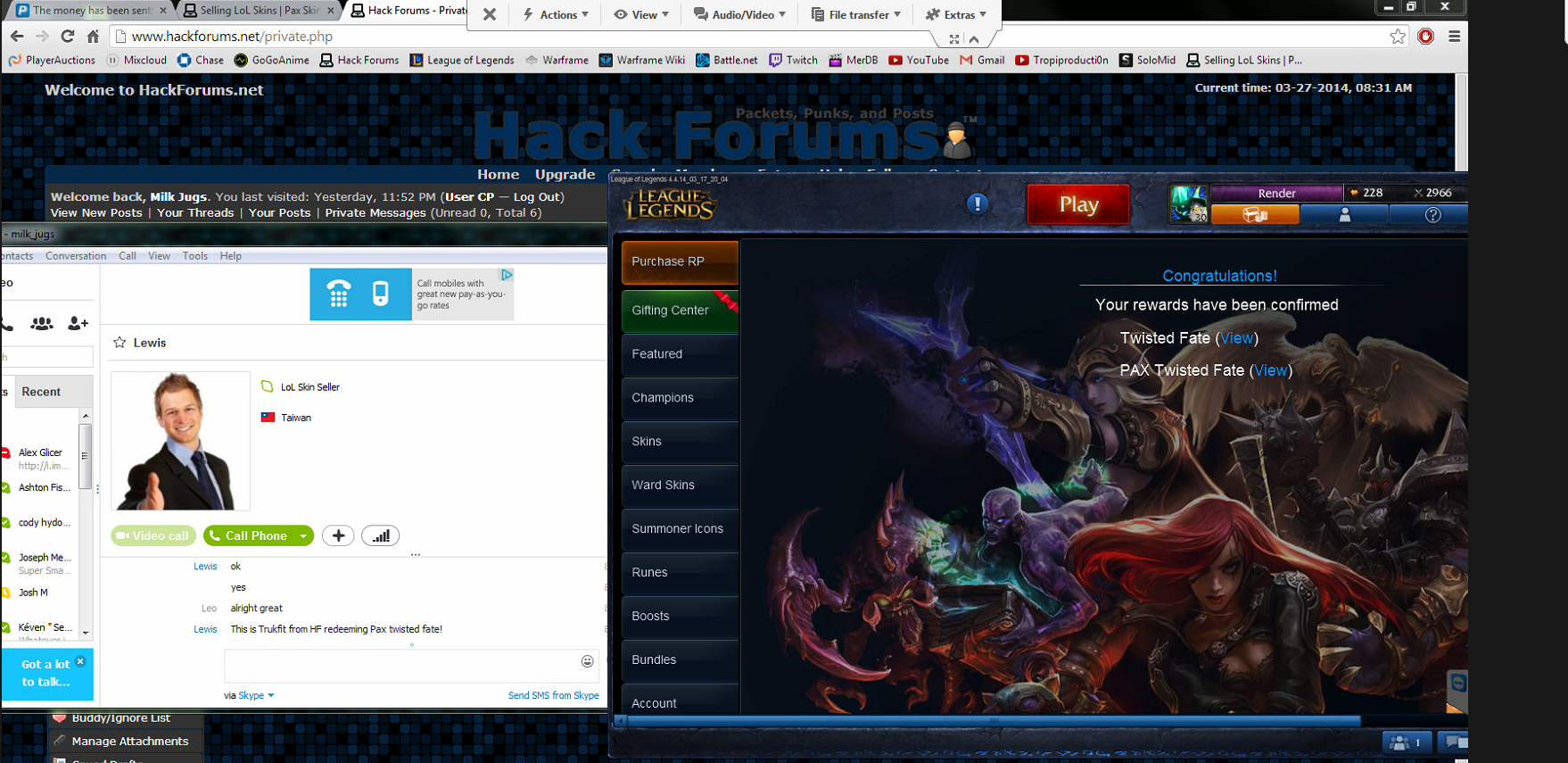Click the red Play button

point(1078,204)
